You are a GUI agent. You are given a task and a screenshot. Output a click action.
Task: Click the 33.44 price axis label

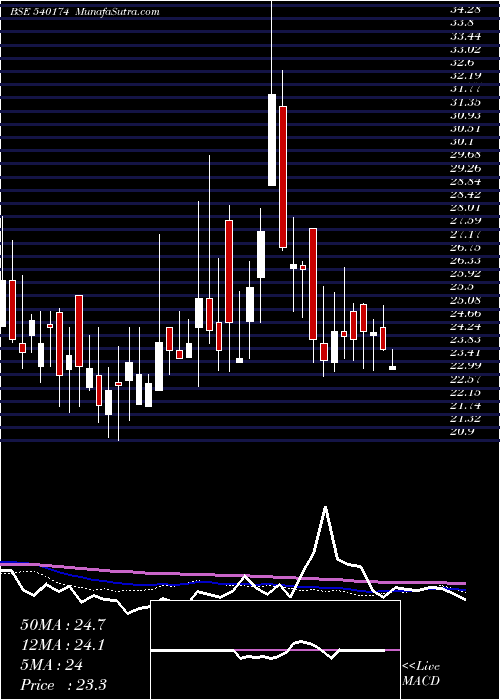point(465,36)
